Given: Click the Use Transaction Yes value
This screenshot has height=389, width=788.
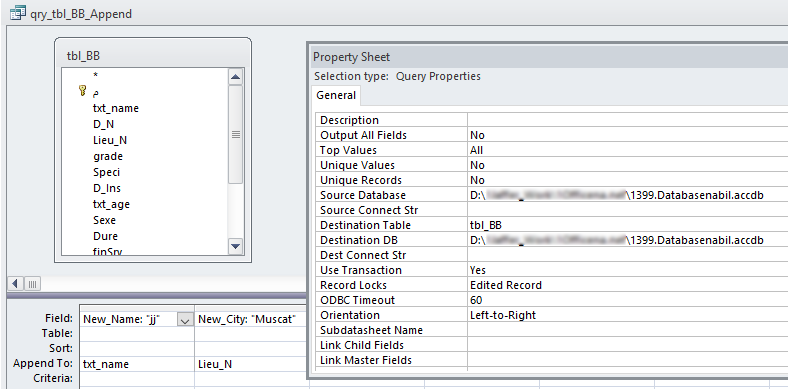Looking at the screenshot, I should click(x=478, y=270).
